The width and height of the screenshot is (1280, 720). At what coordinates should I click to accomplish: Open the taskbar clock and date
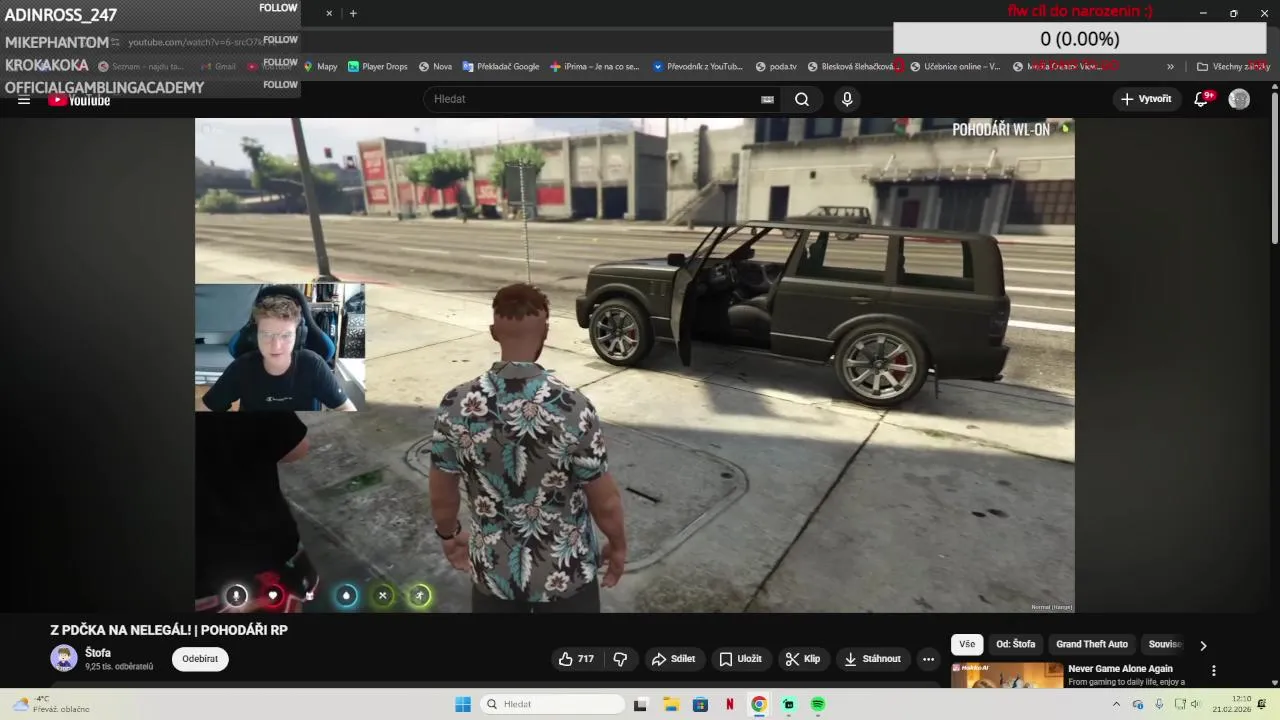(1232, 704)
